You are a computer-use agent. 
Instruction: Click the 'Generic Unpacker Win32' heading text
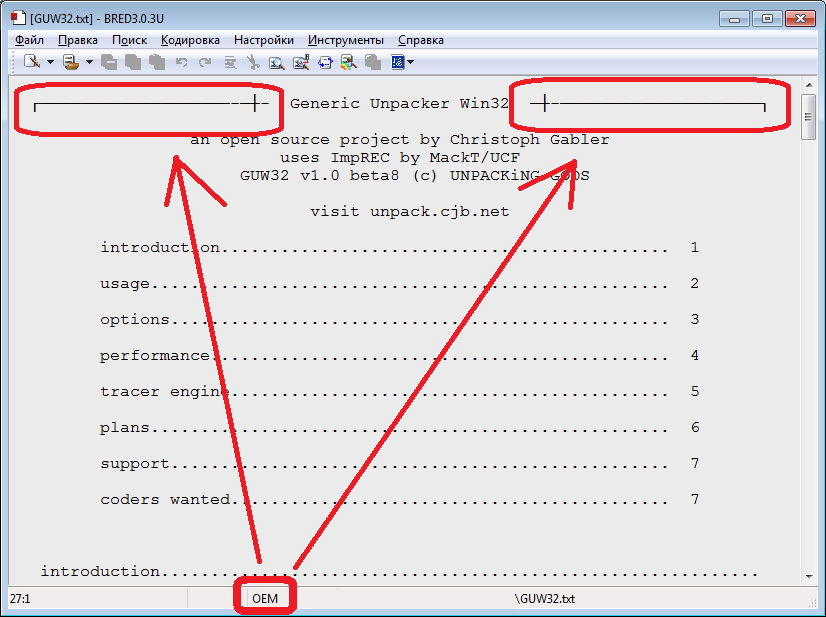(x=399, y=104)
